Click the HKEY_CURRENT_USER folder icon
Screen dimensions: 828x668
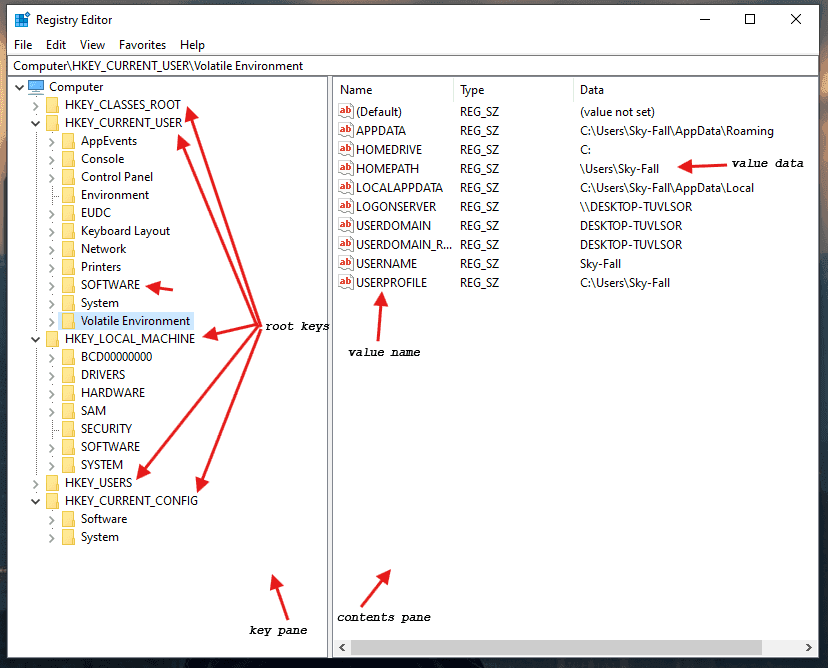(52, 123)
